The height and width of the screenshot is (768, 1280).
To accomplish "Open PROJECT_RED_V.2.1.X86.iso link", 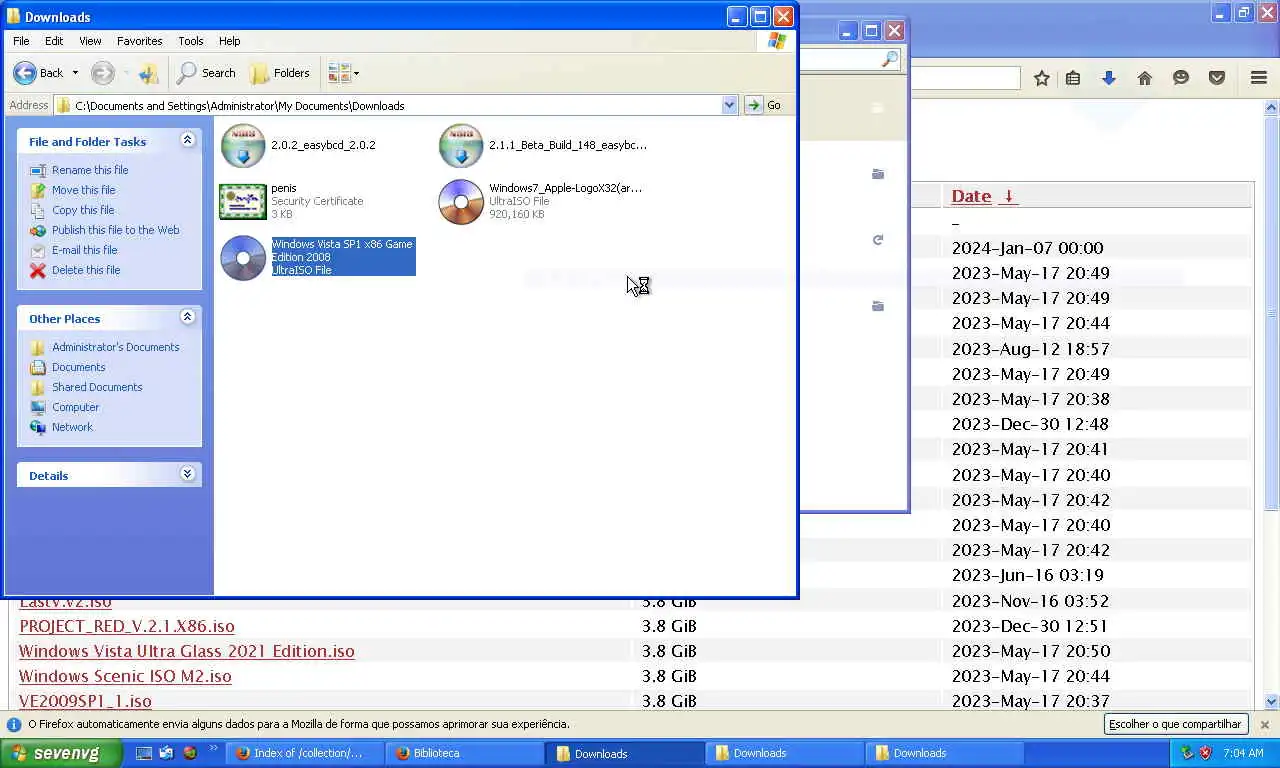I will click(127, 626).
